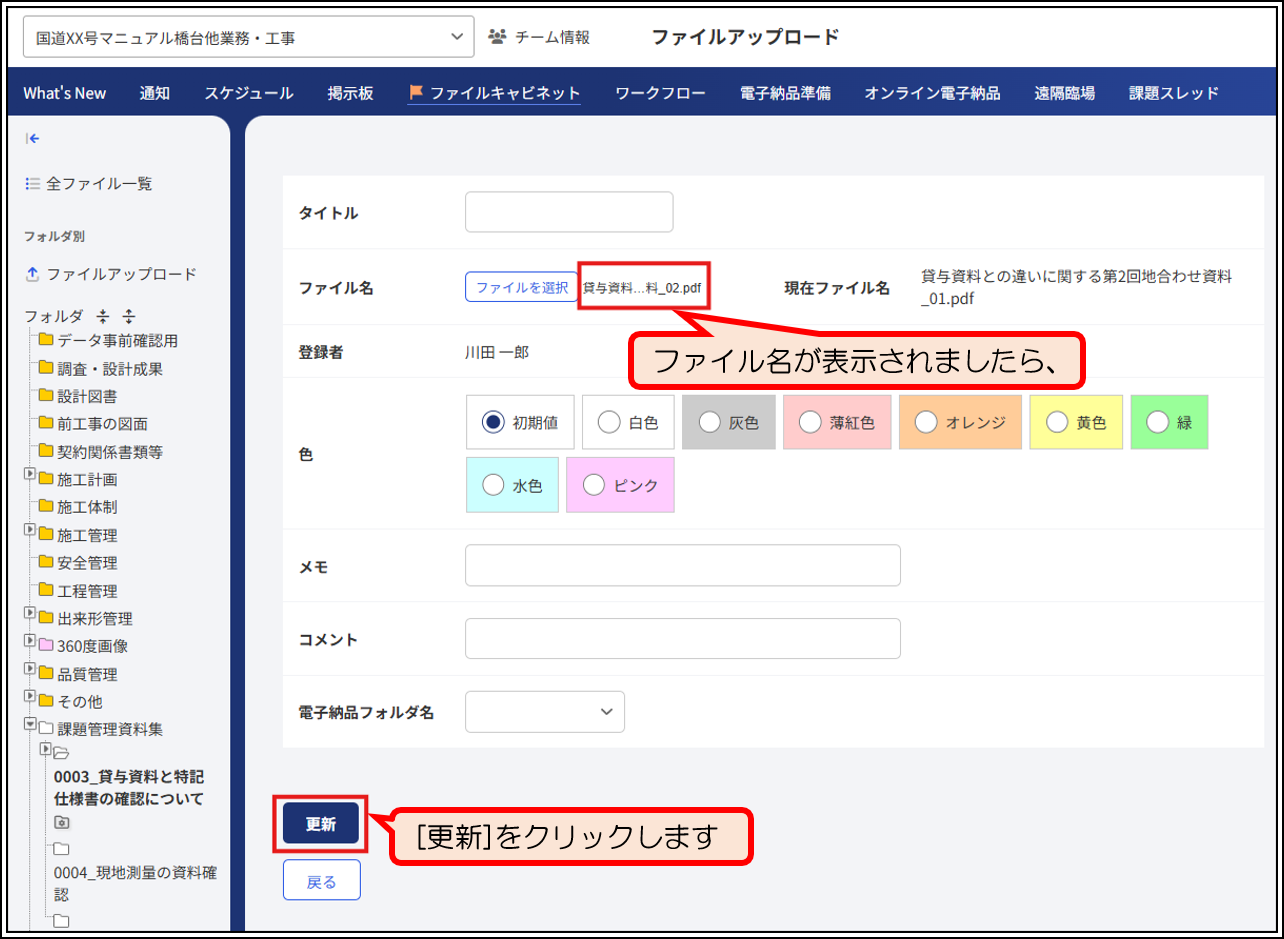Switch to the ワークフロー tab
The height and width of the screenshot is (939, 1284).
tap(661, 93)
